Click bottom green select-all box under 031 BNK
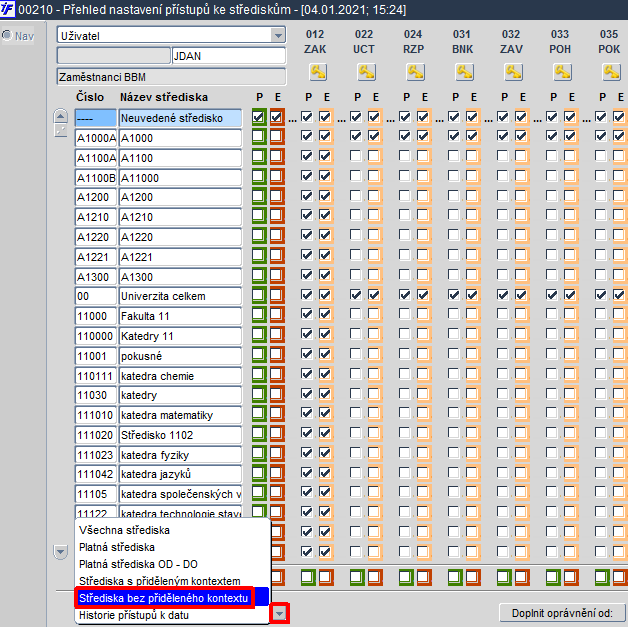628x627 pixels. click(455, 577)
